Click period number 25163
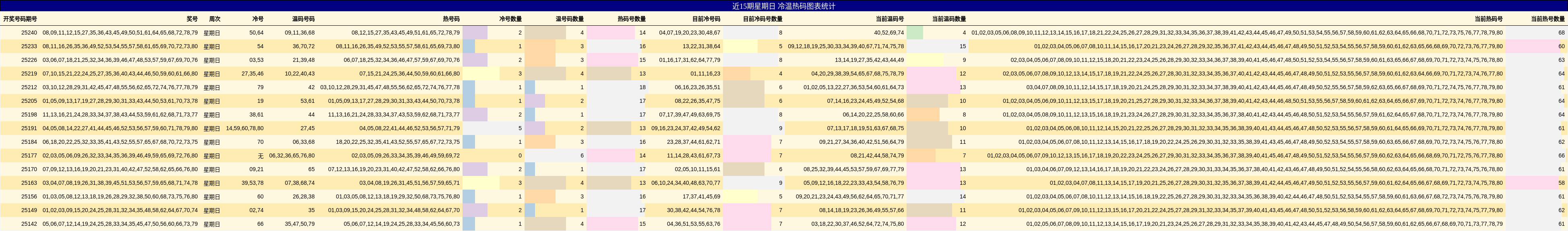This screenshot has height=231, width=1568. pos(29,183)
